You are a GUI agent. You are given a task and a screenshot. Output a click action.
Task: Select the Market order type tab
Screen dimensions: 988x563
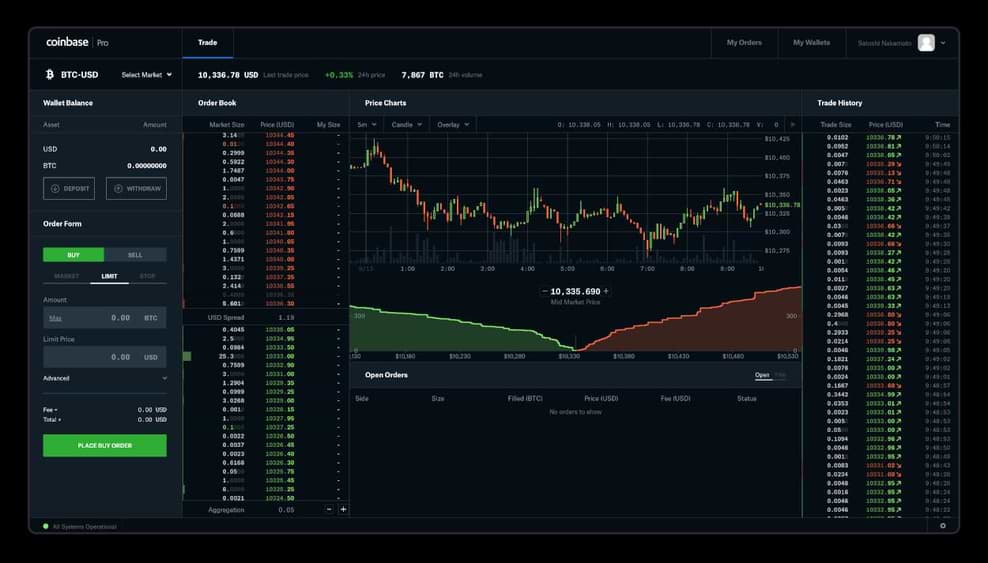tap(67, 276)
